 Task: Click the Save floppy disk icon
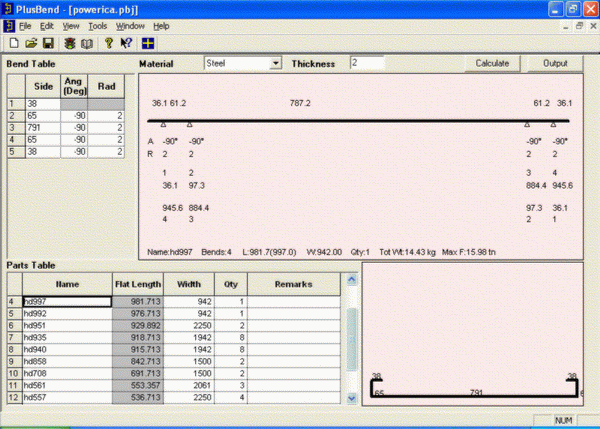47,43
